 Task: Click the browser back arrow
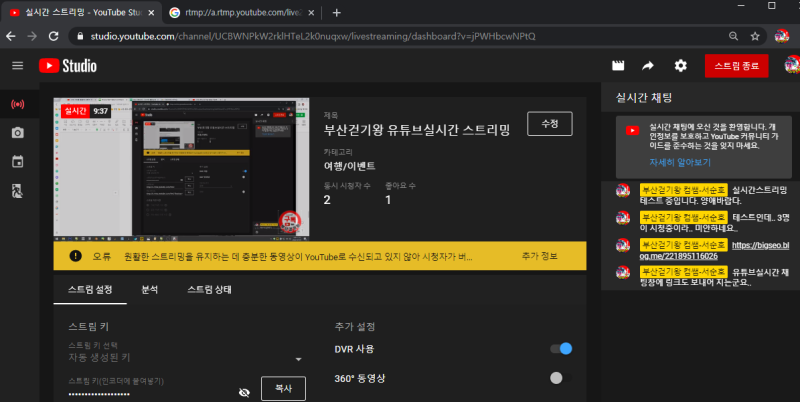tap(10, 36)
